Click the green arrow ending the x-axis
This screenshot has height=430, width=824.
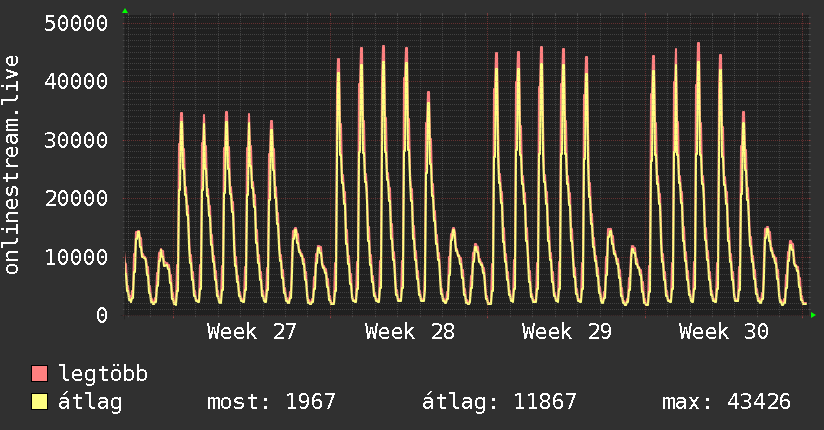tap(813, 315)
